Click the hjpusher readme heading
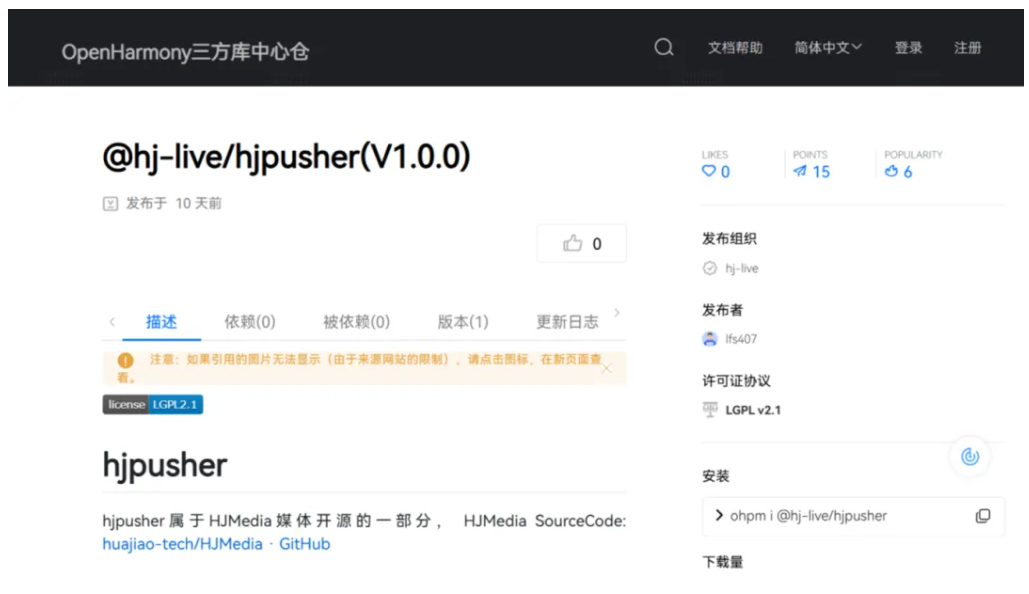The image size is (1029, 594). tap(165, 465)
